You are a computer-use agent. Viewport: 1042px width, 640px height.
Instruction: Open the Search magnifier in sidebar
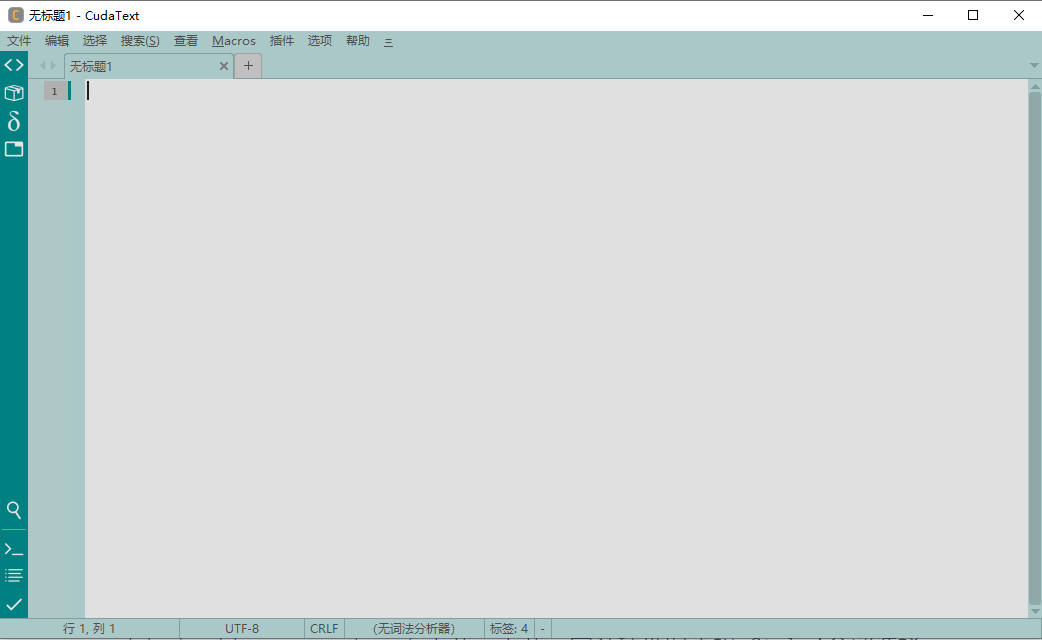(x=14, y=510)
